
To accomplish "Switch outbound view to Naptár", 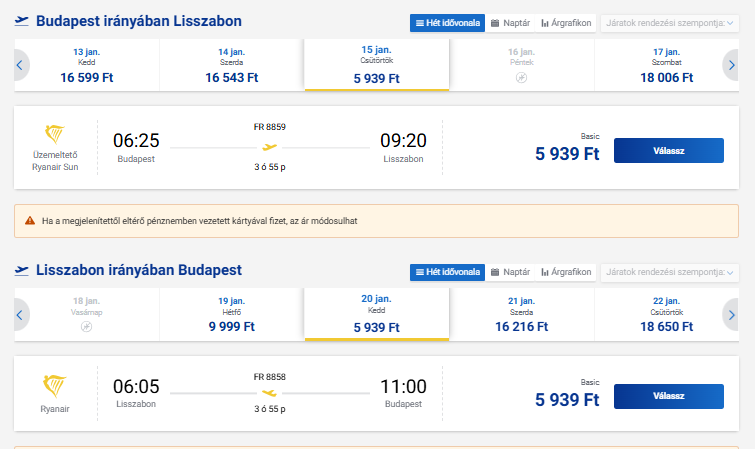I will coord(510,22).
